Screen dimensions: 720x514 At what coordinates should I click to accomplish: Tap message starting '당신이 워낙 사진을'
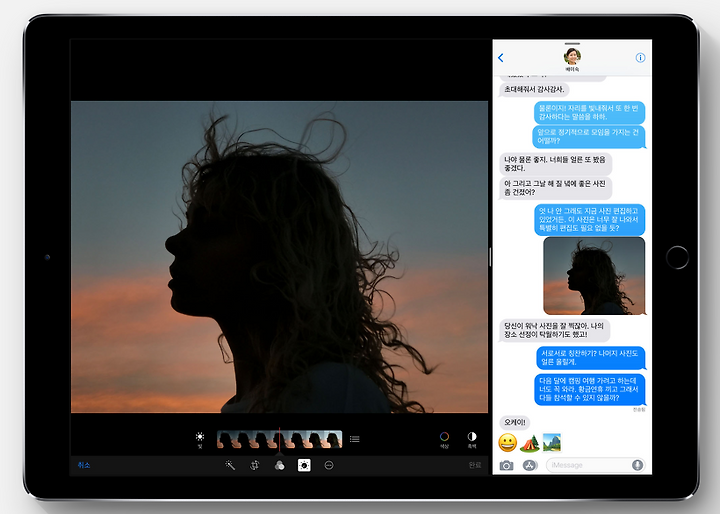tap(554, 330)
